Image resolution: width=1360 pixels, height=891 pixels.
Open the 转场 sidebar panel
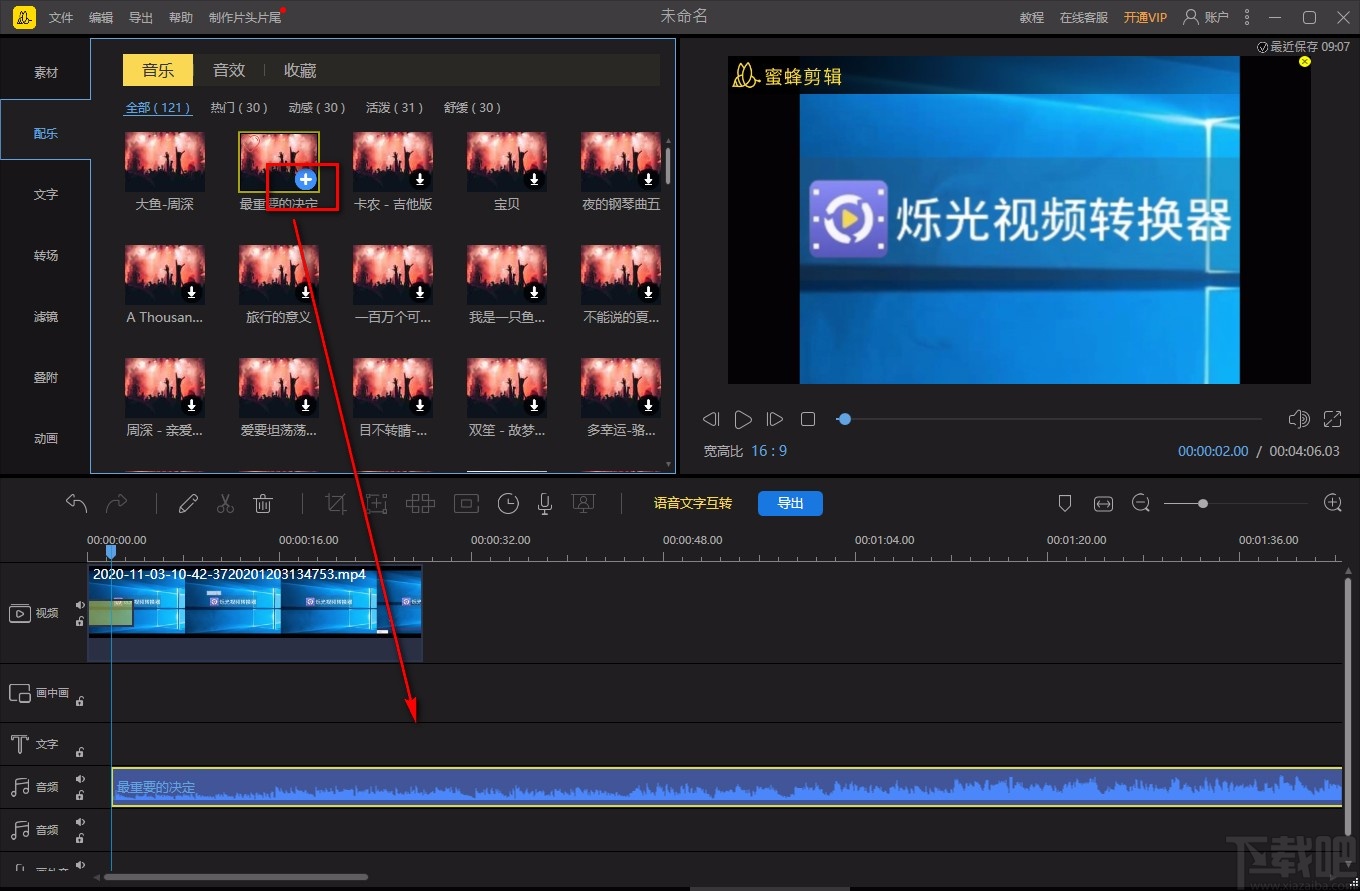coord(46,256)
